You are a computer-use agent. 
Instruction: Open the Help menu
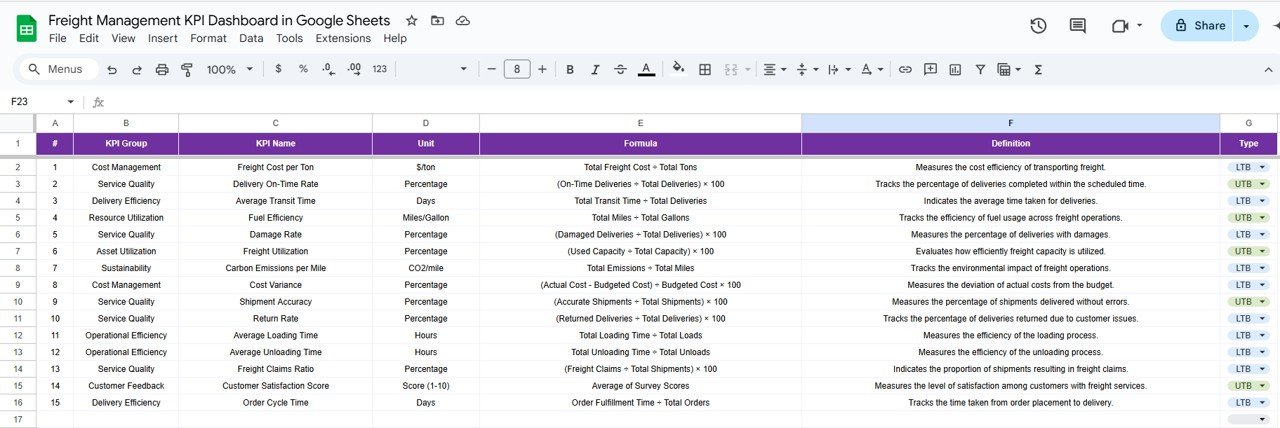[x=395, y=38]
